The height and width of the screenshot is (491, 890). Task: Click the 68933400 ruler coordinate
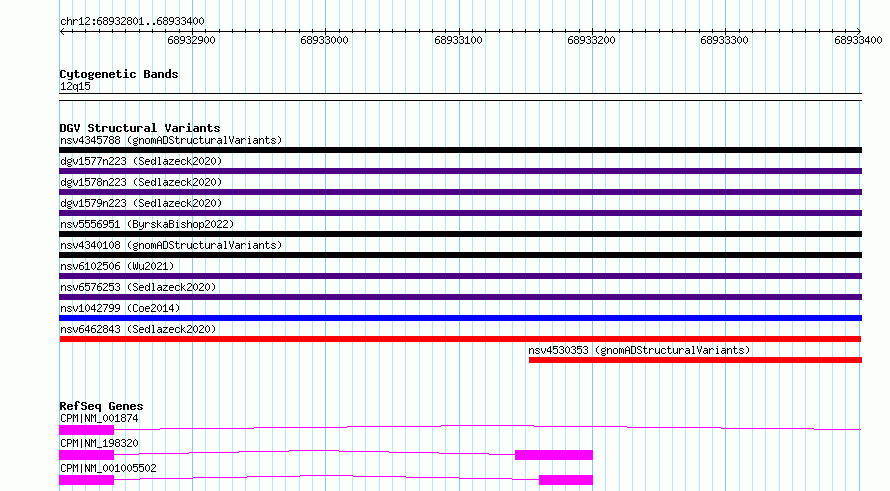(858, 40)
